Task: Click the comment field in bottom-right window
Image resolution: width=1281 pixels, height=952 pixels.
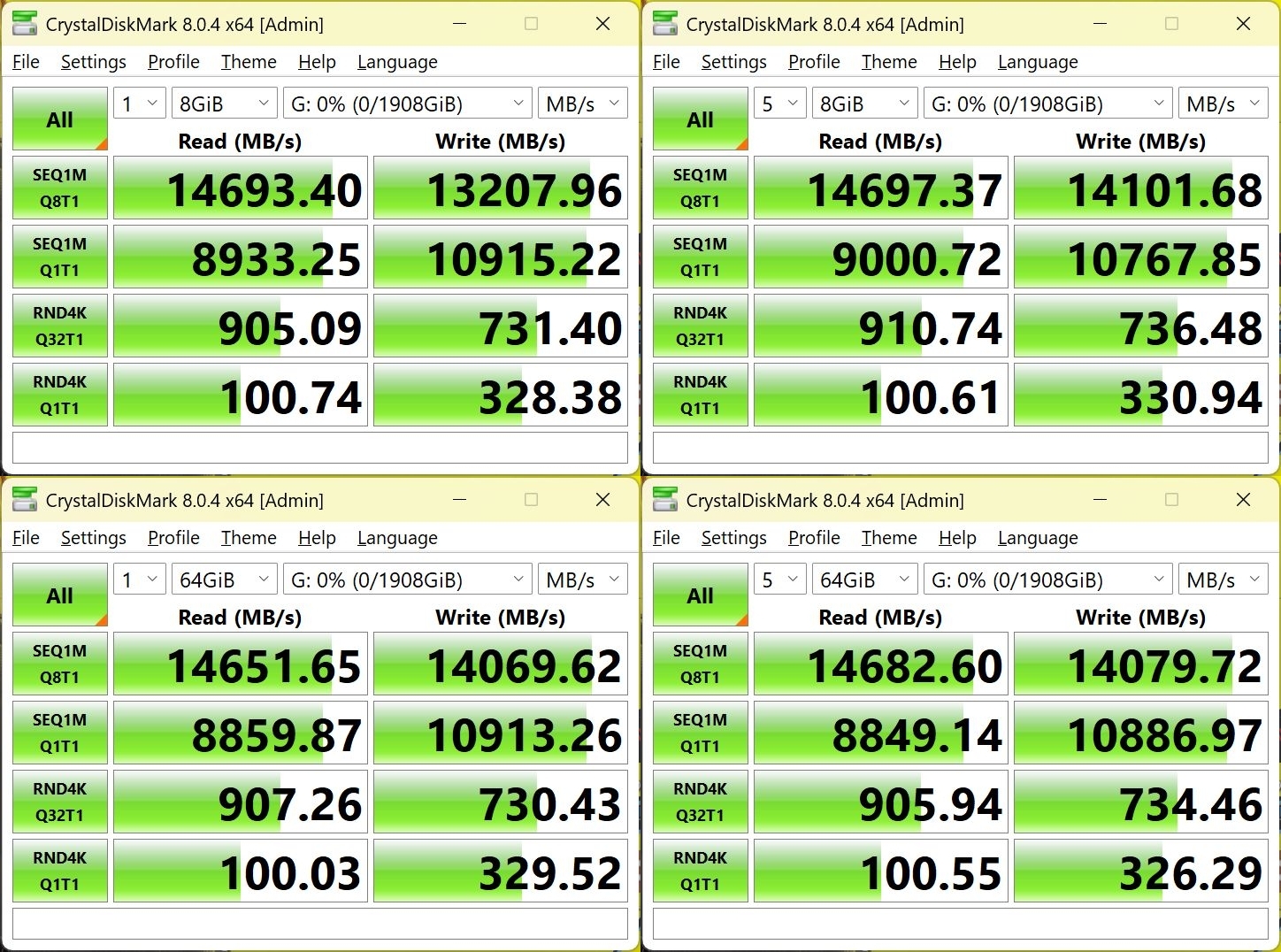Action: click(x=961, y=924)
